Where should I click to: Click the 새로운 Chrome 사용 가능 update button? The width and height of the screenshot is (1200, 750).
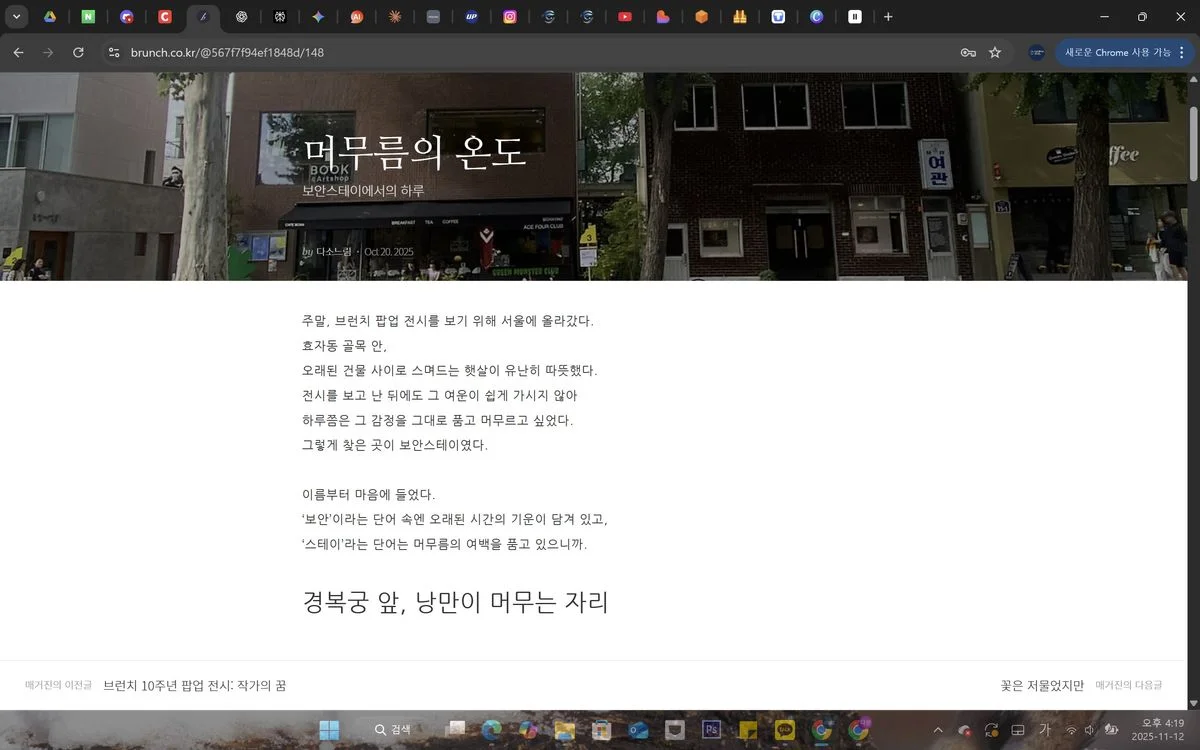[1117, 52]
